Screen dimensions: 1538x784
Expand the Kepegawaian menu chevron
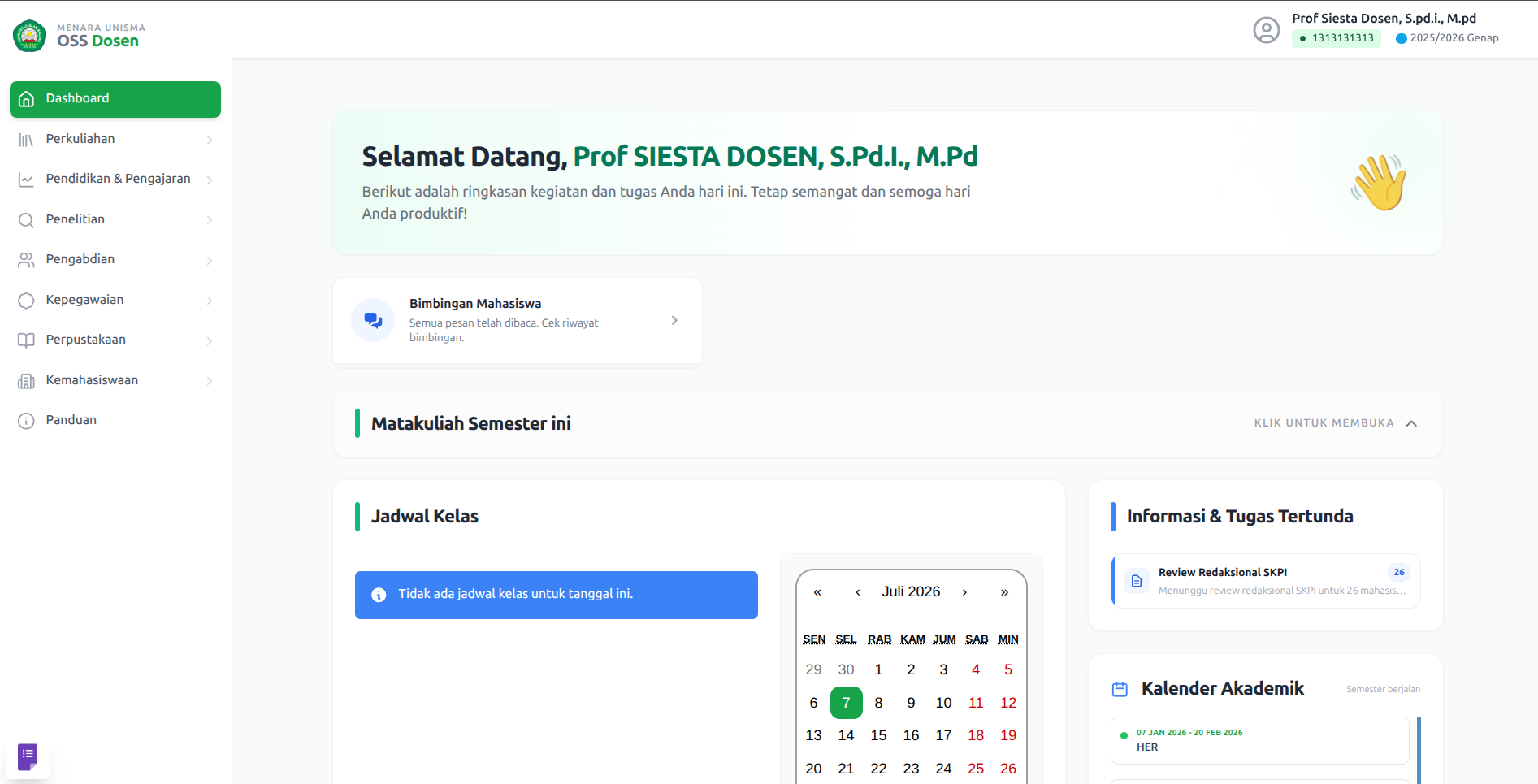click(210, 301)
